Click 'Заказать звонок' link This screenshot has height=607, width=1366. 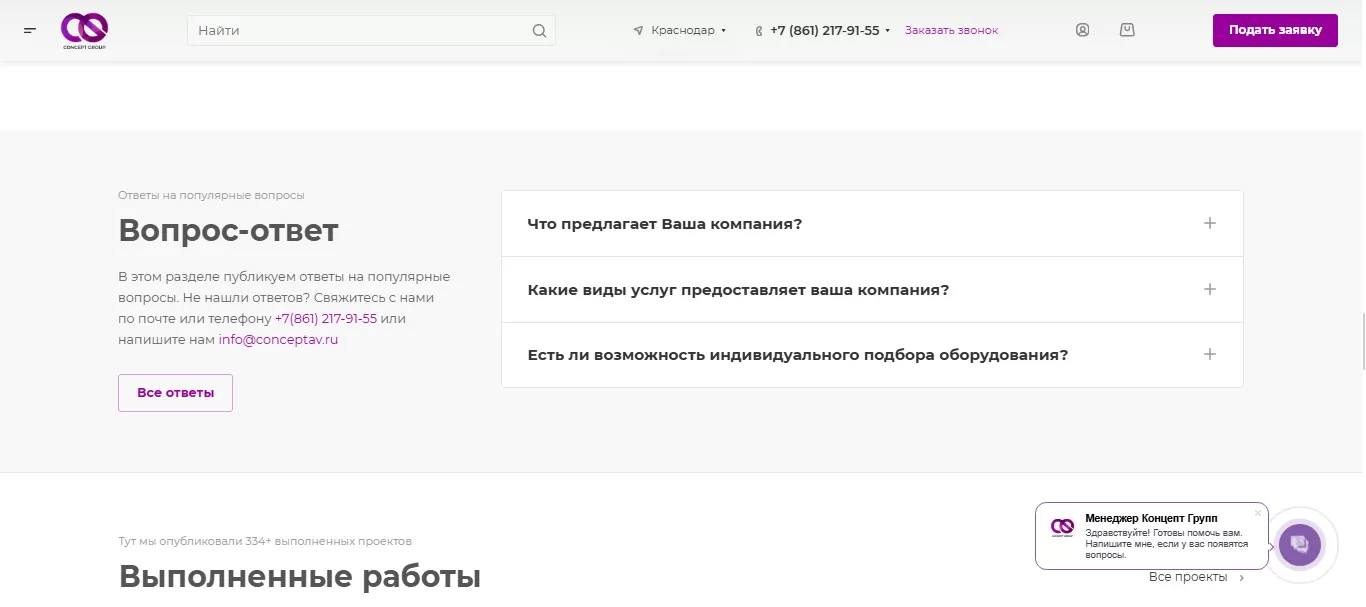(951, 31)
